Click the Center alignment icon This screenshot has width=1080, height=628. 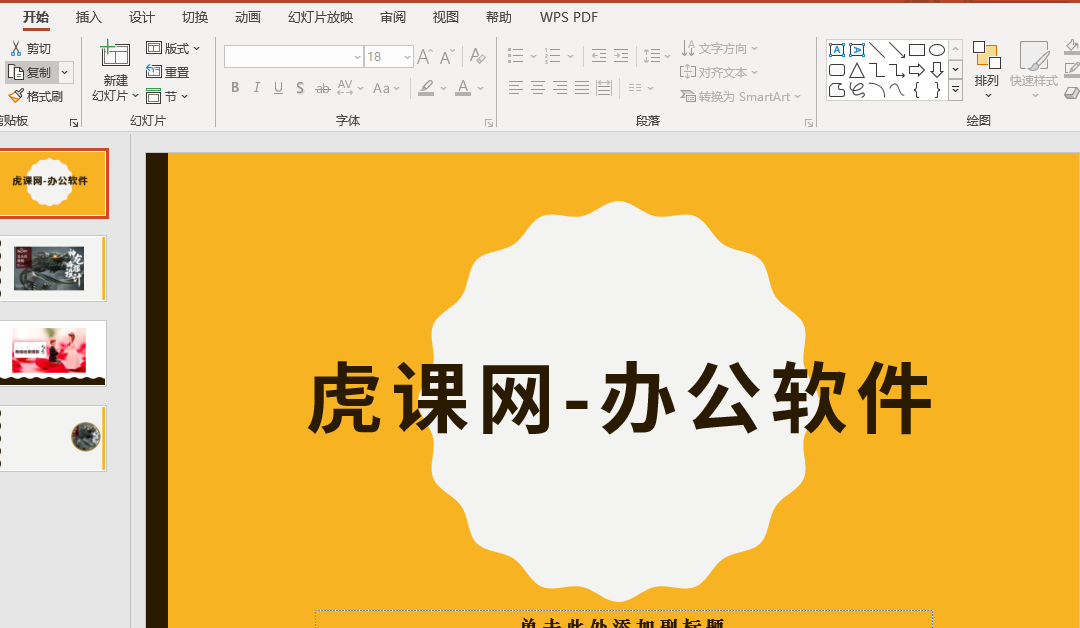536,88
